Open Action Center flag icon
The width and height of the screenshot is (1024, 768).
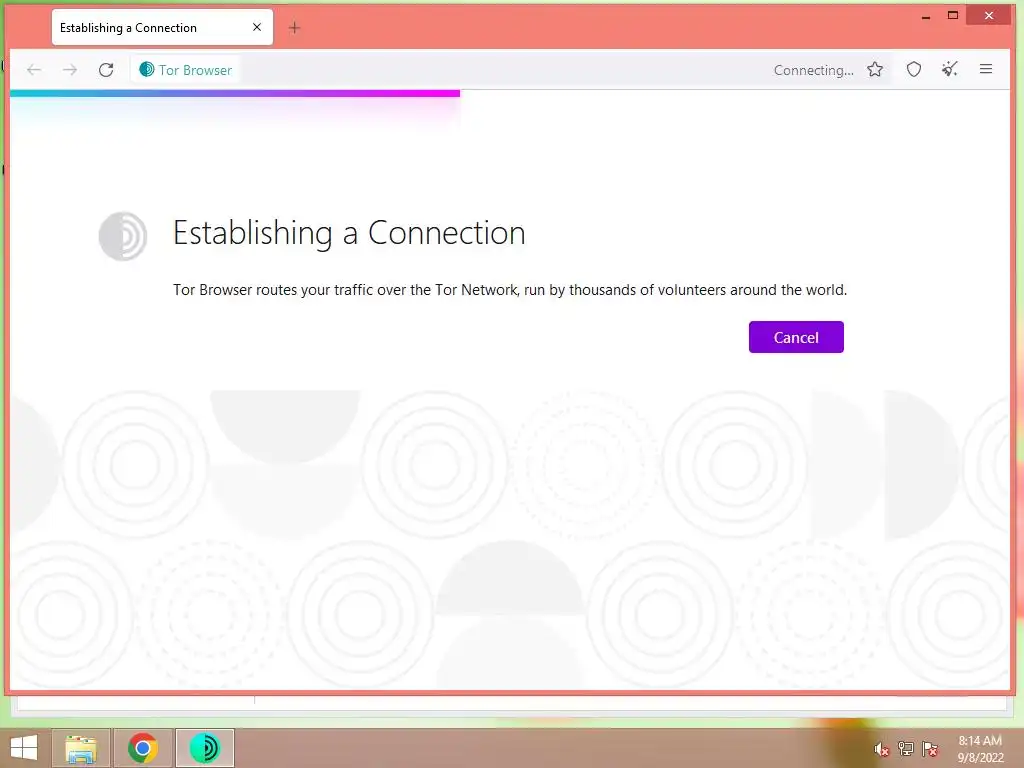coord(930,749)
